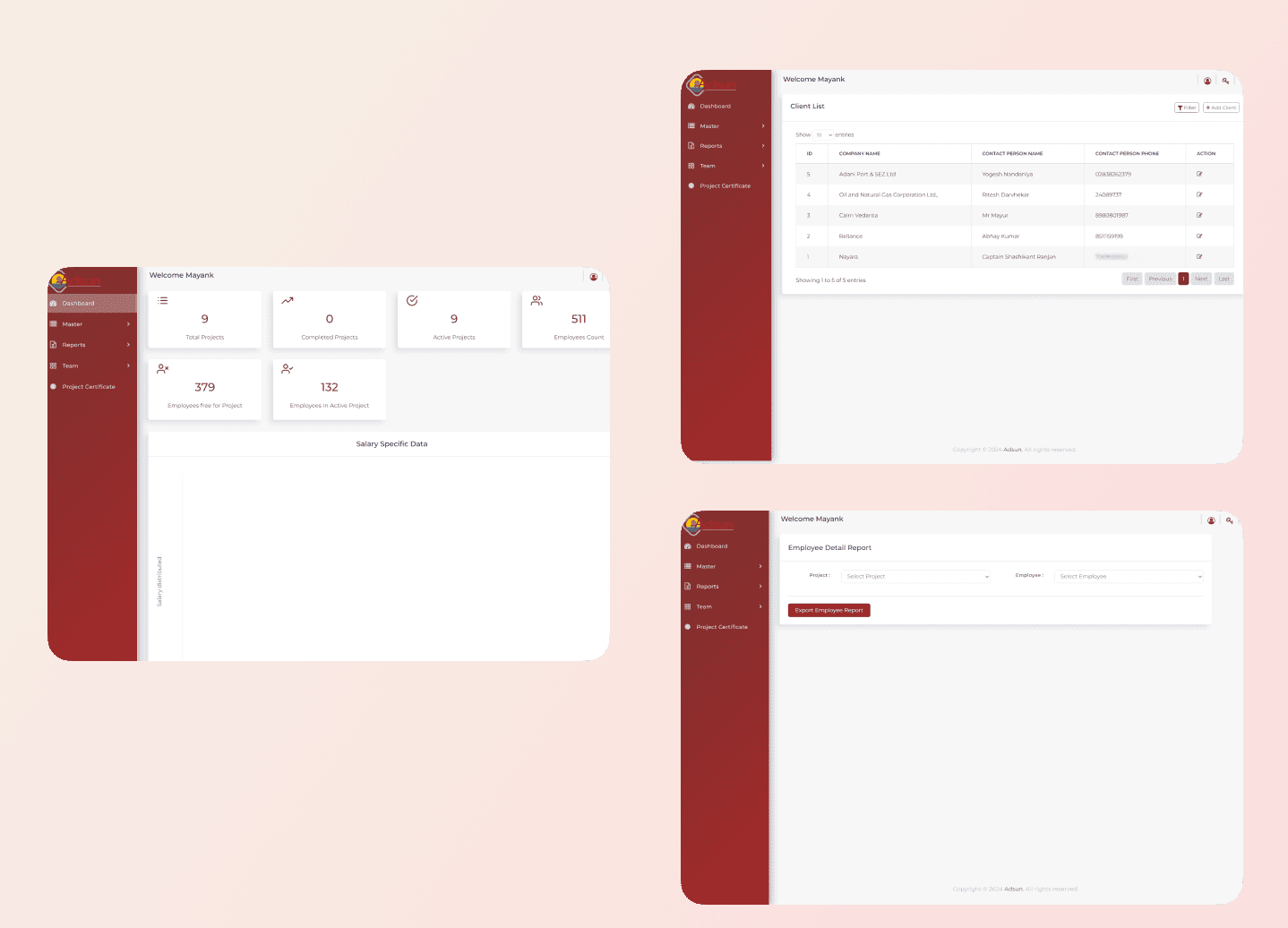Edit the Reliance client row
The image size is (1288, 928).
point(1199,236)
